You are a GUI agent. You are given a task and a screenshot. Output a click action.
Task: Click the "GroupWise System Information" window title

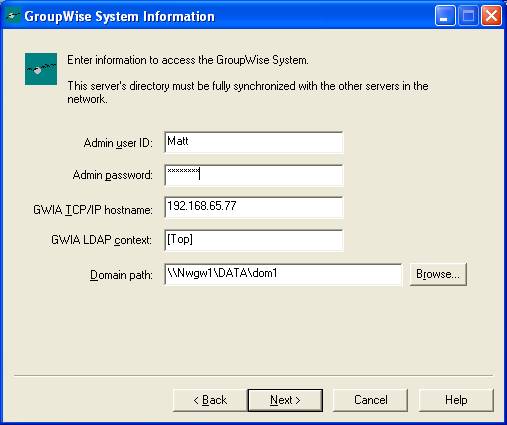tap(119, 16)
